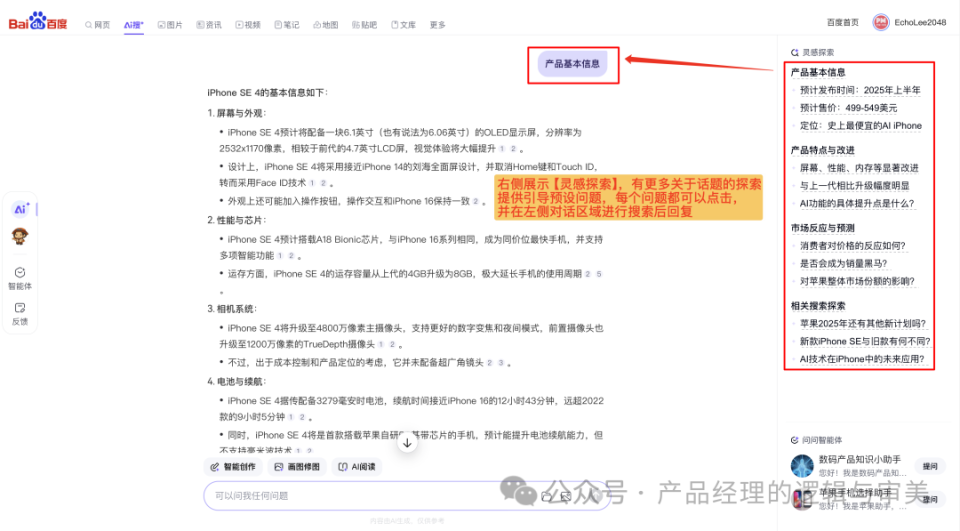Ask 对苹果整体市场份额的影响?
This screenshot has height=531, width=960.
click(857, 281)
